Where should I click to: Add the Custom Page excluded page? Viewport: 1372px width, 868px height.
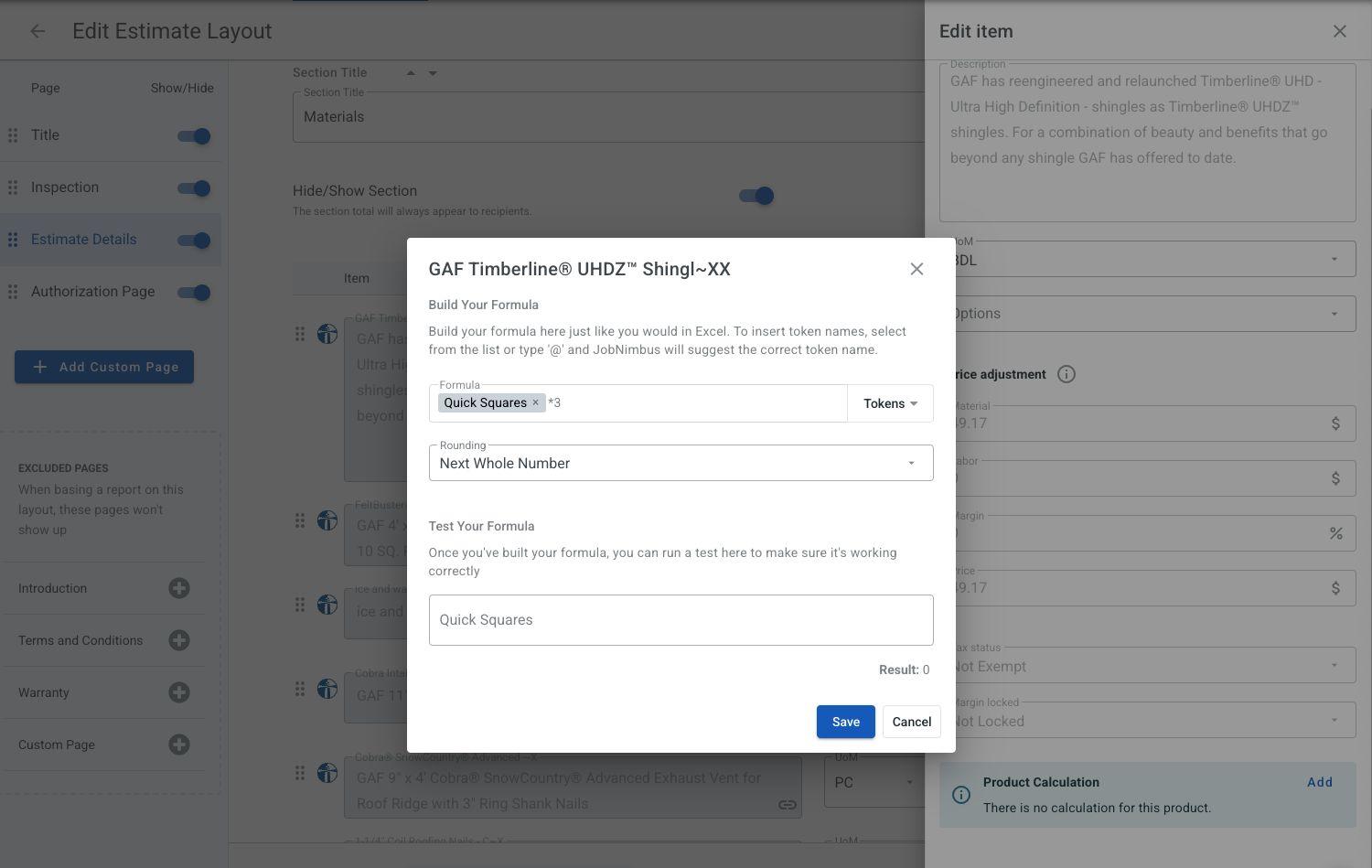click(x=179, y=745)
